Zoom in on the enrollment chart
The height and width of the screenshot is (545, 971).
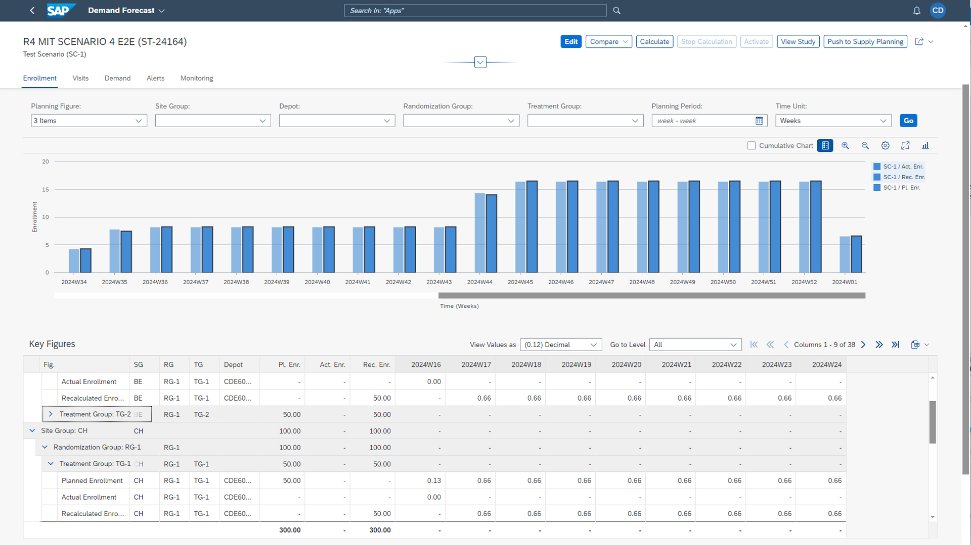coord(845,146)
